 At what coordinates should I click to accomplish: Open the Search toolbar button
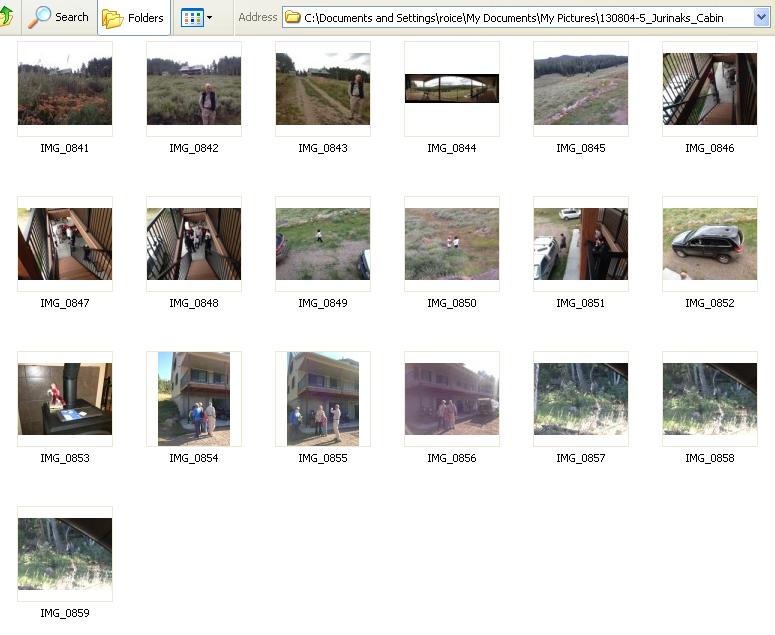[x=58, y=17]
